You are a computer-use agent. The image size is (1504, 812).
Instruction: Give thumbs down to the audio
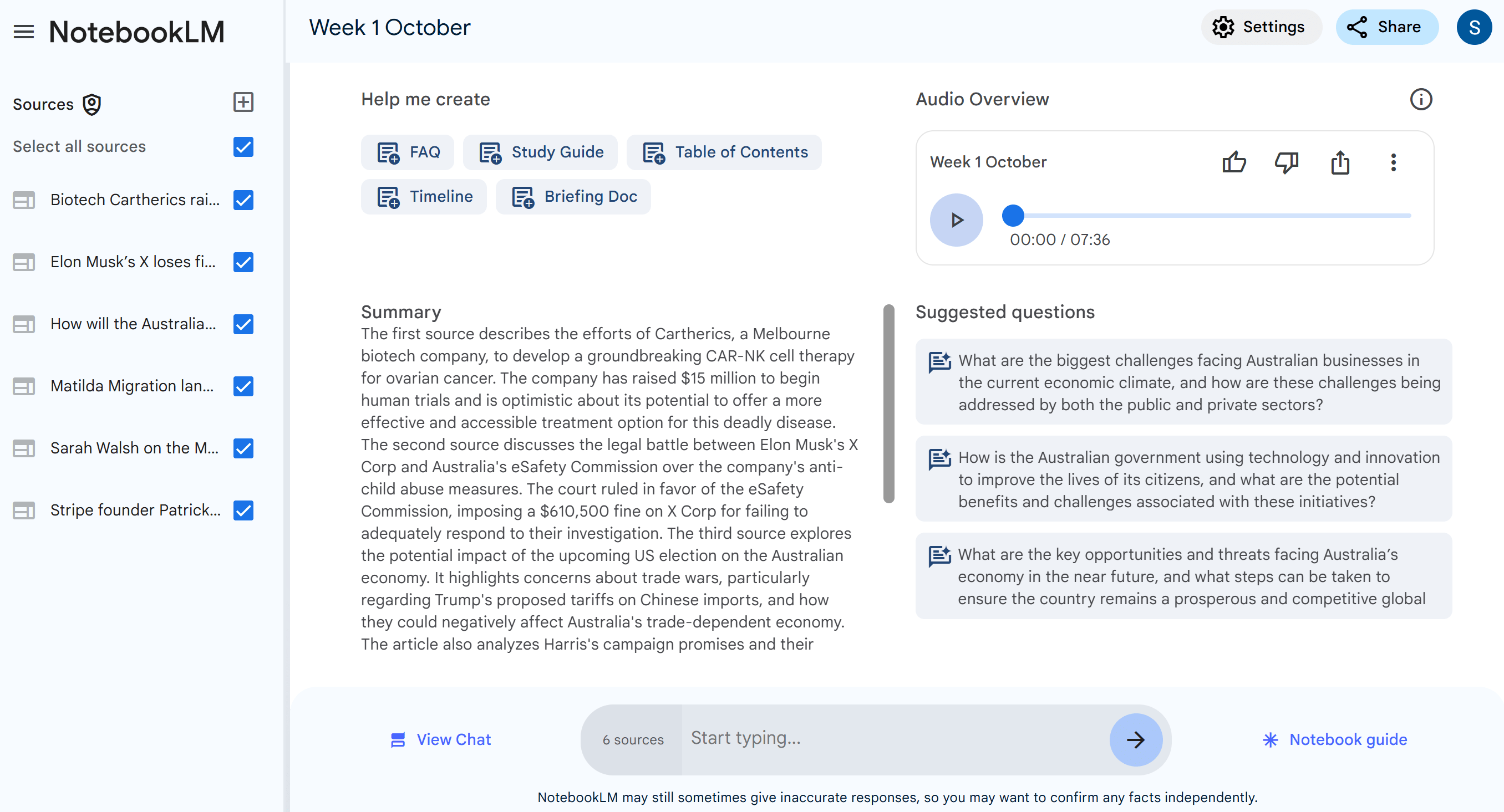(1286, 163)
